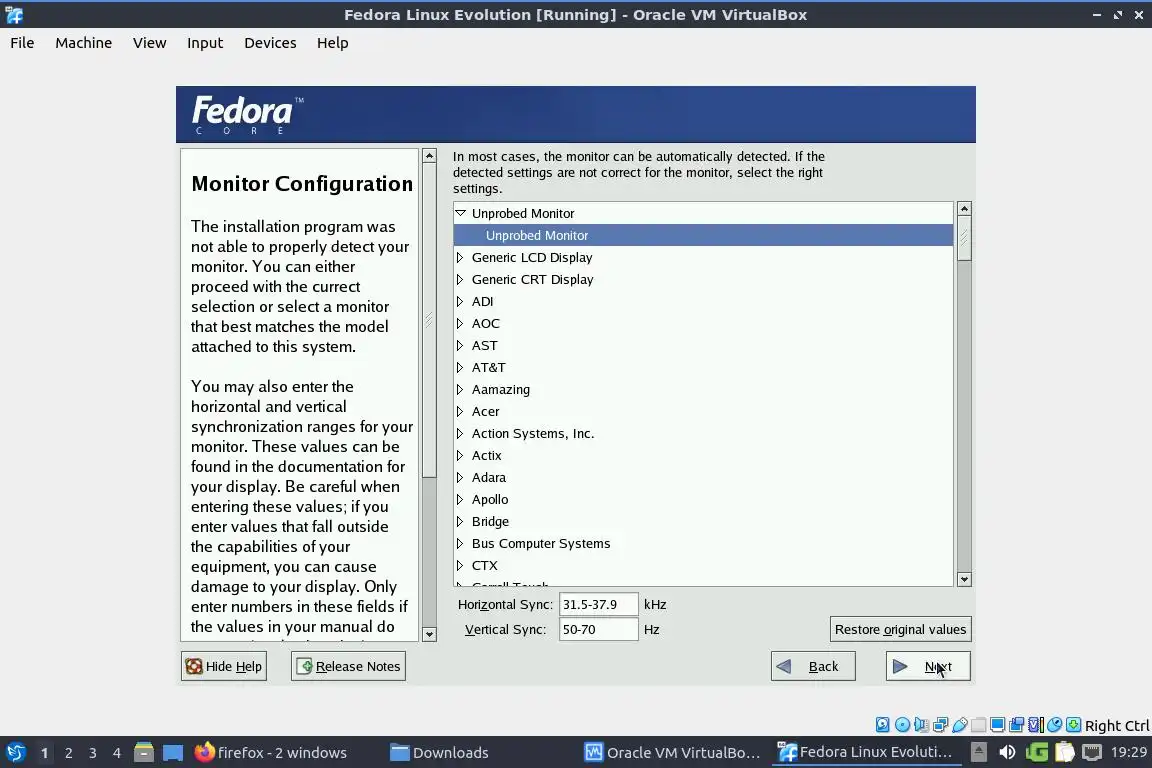Image resolution: width=1152 pixels, height=768 pixels.
Task: Open the file manager taskbar launcher
Action: (x=144, y=753)
